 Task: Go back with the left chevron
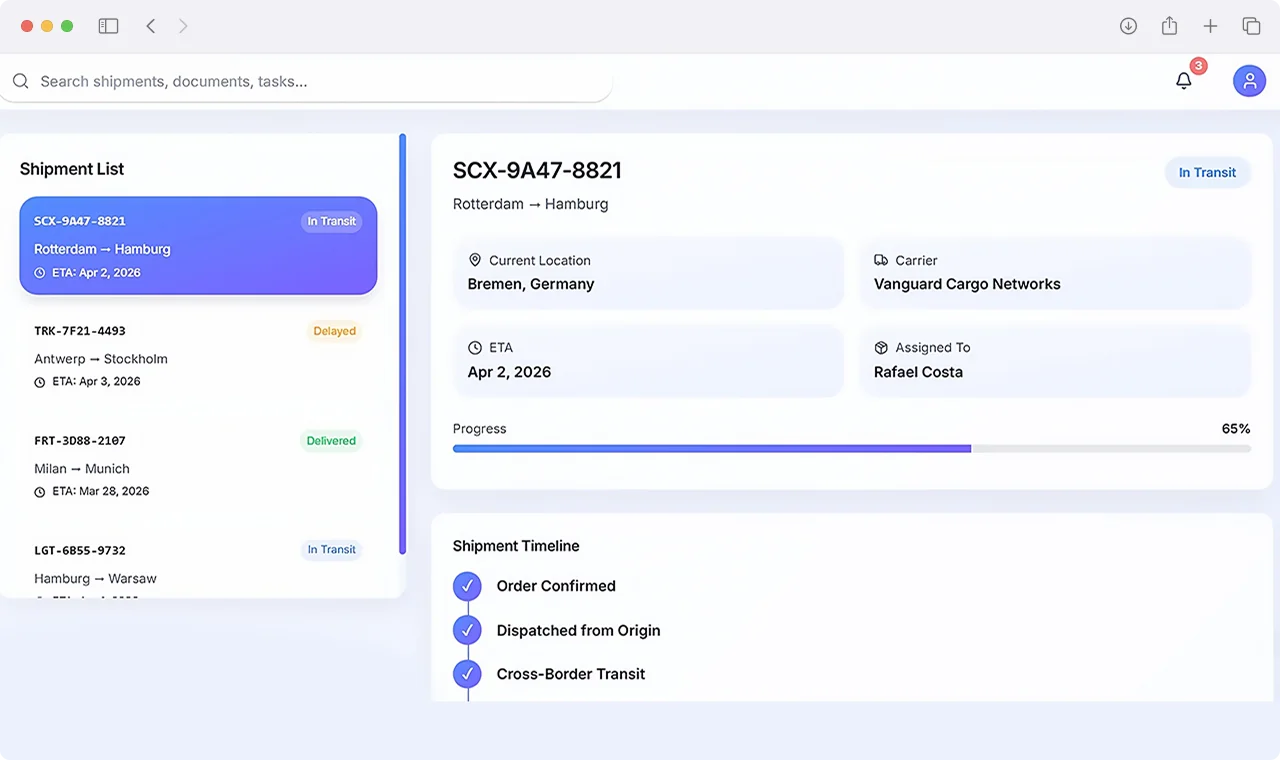click(151, 26)
